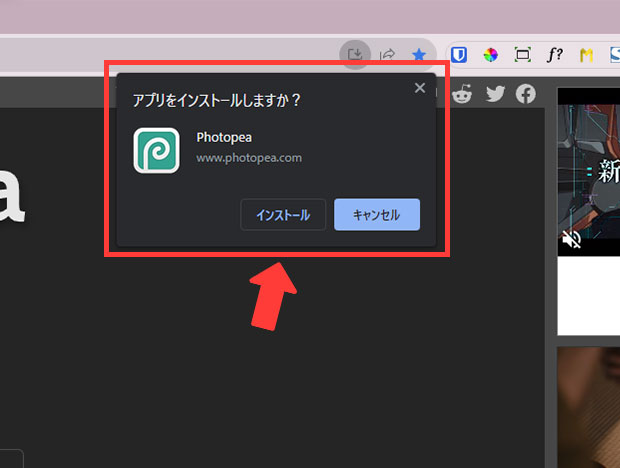Unmute the video ad
Image resolution: width=620 pixels, height=468 pixels.
pyautogui.click(x=571, y=240)
